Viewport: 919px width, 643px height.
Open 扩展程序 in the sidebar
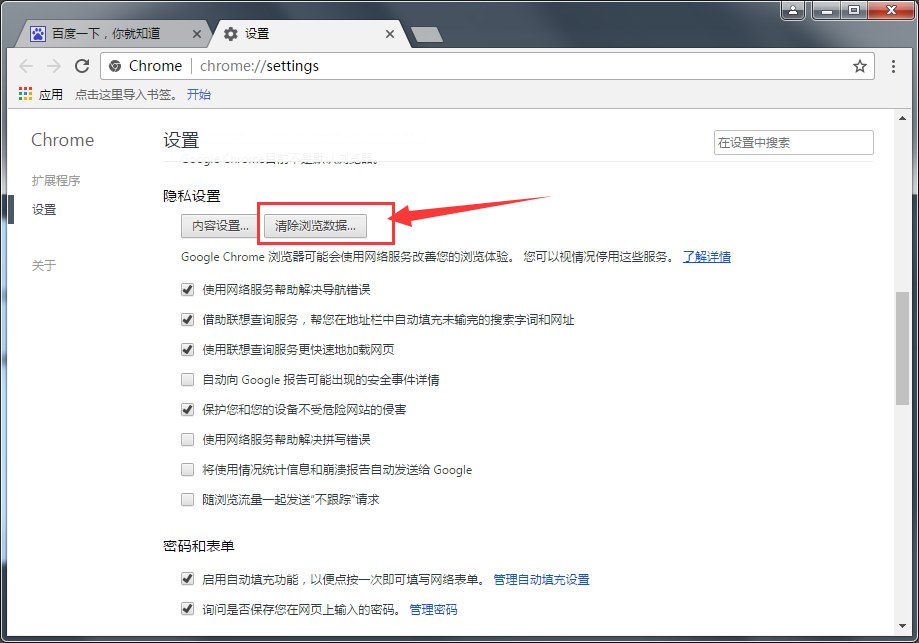[x=56, y=181]
